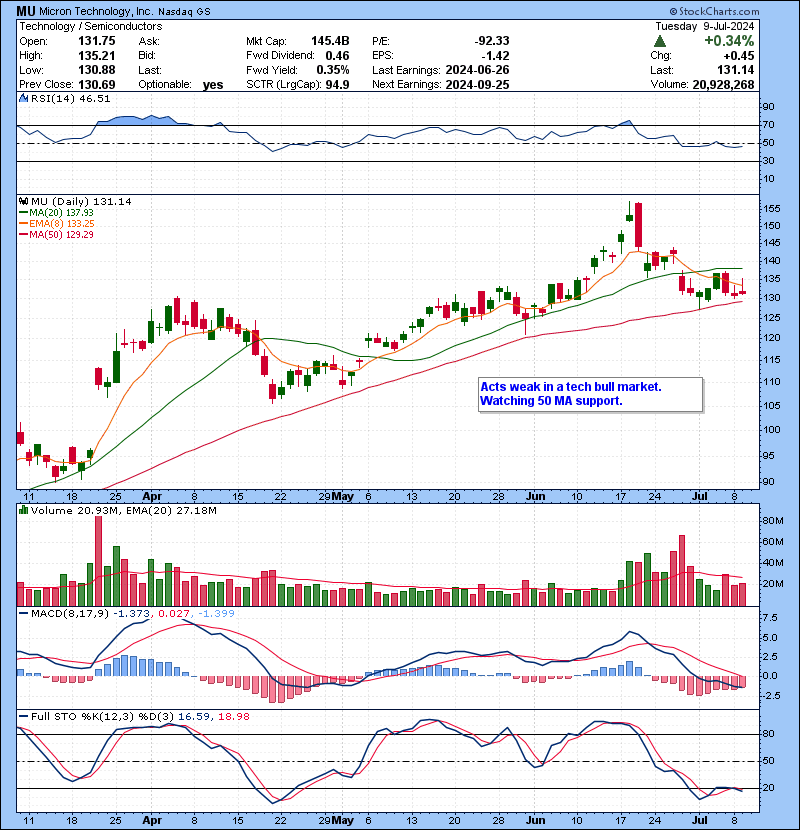This screenshot has width=800, height=830.
Task: Click the green up-triangle change indicator
Action: click(660, 41)
